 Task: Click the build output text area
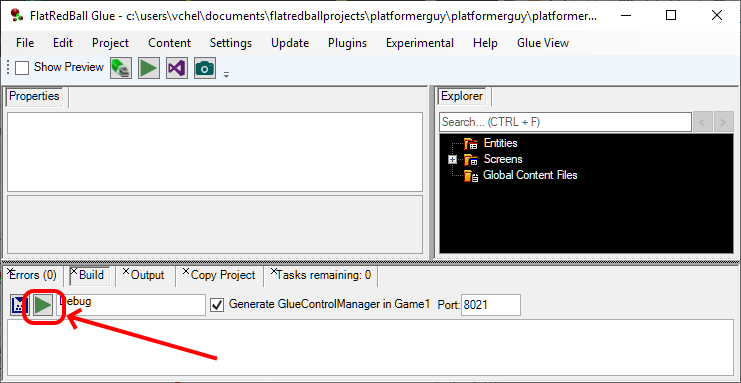370,347
